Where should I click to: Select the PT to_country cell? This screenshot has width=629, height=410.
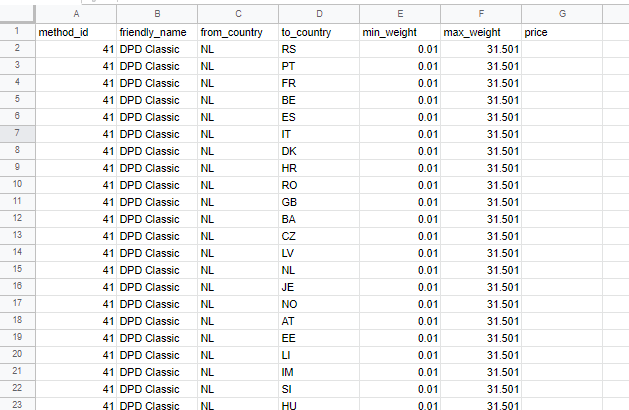[319, 66]
